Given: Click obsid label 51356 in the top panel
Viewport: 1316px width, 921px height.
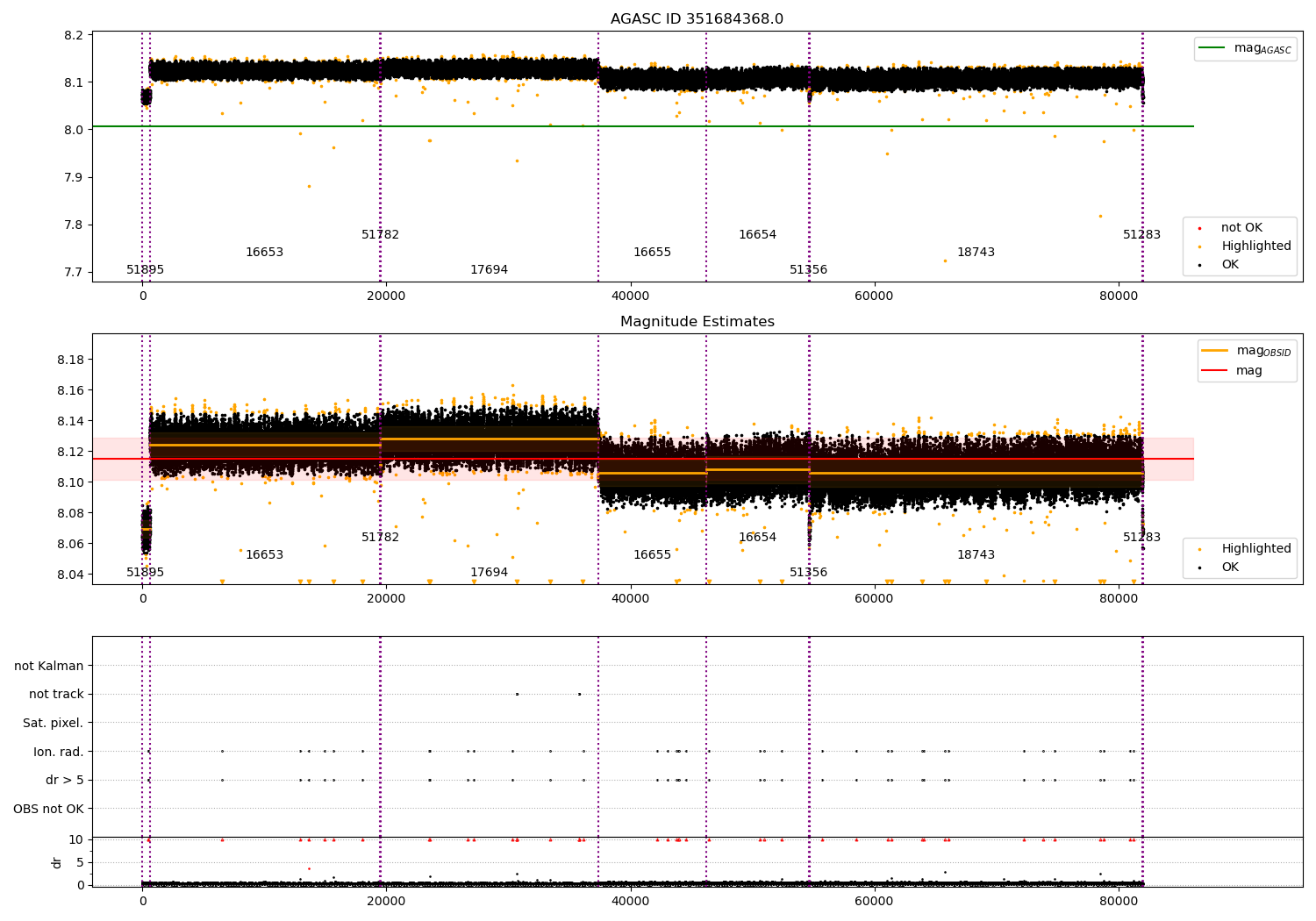Looking at the screenshot, I should point(808,270).
